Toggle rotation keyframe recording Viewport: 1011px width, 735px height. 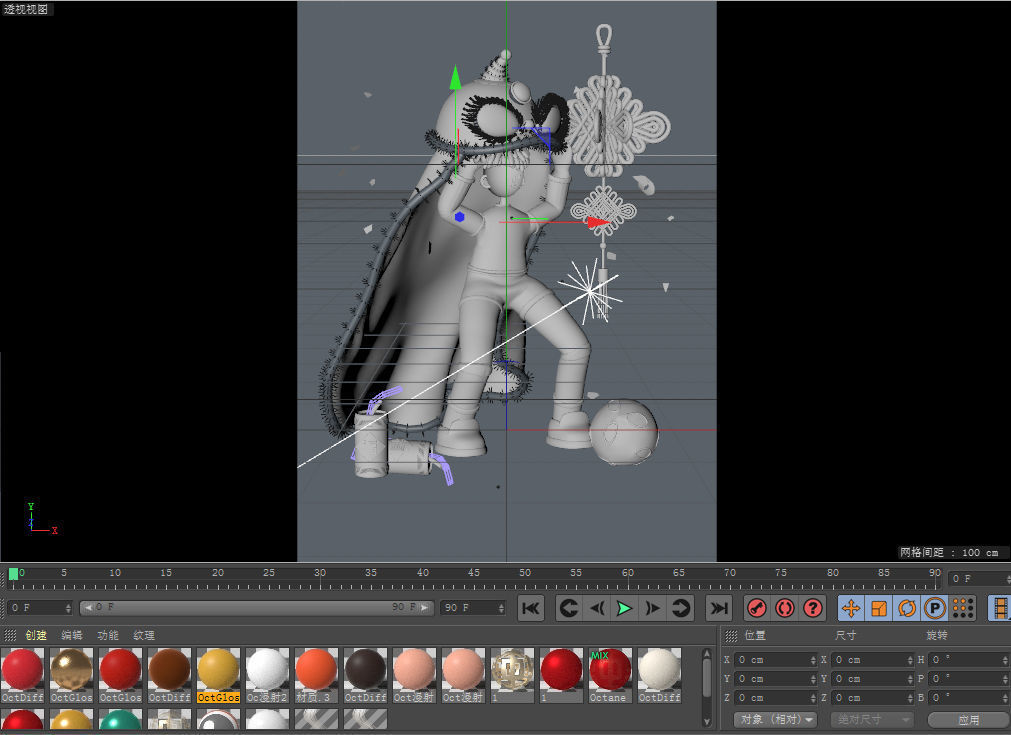(907, 608)
